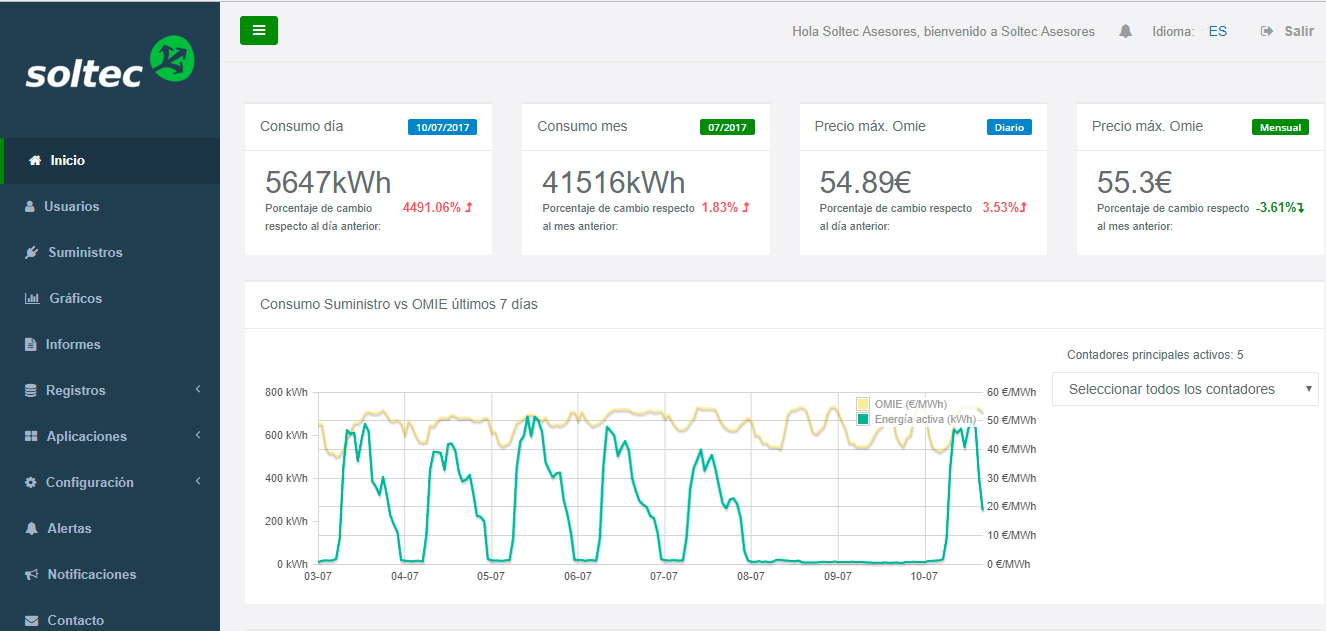Click the OMIE yellow legend swatch
This screenshot has width=1326, height=631.
tap(863, 404)
